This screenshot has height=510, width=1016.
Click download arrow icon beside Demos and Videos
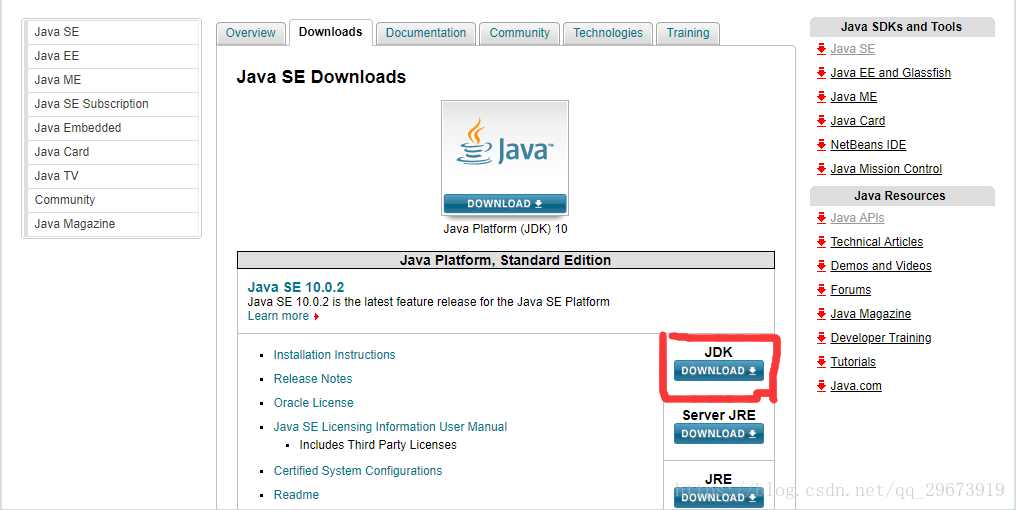pyautogui.click(x=822, y=266)
